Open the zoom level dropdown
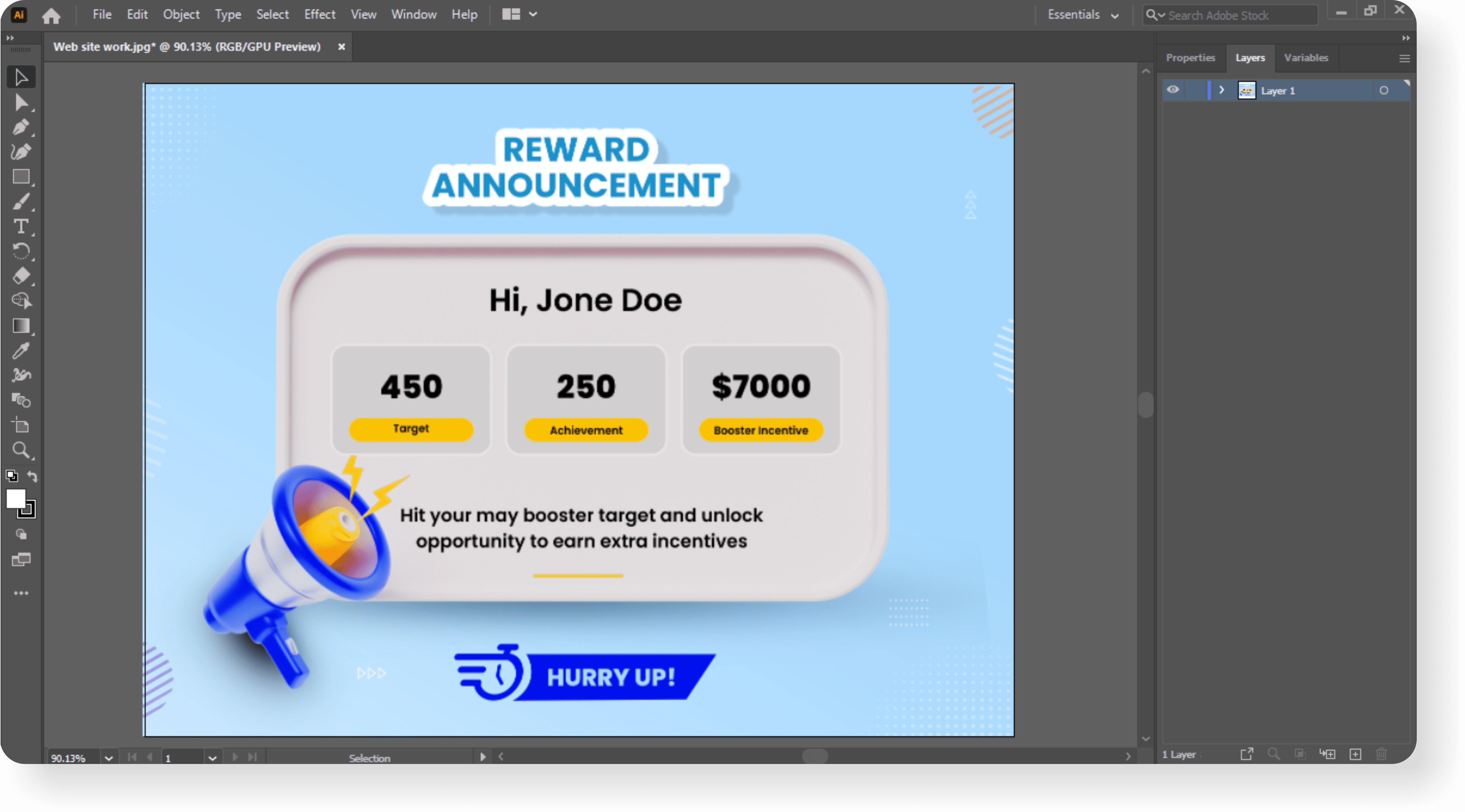The image size is (1465, 812). point(109,758)
